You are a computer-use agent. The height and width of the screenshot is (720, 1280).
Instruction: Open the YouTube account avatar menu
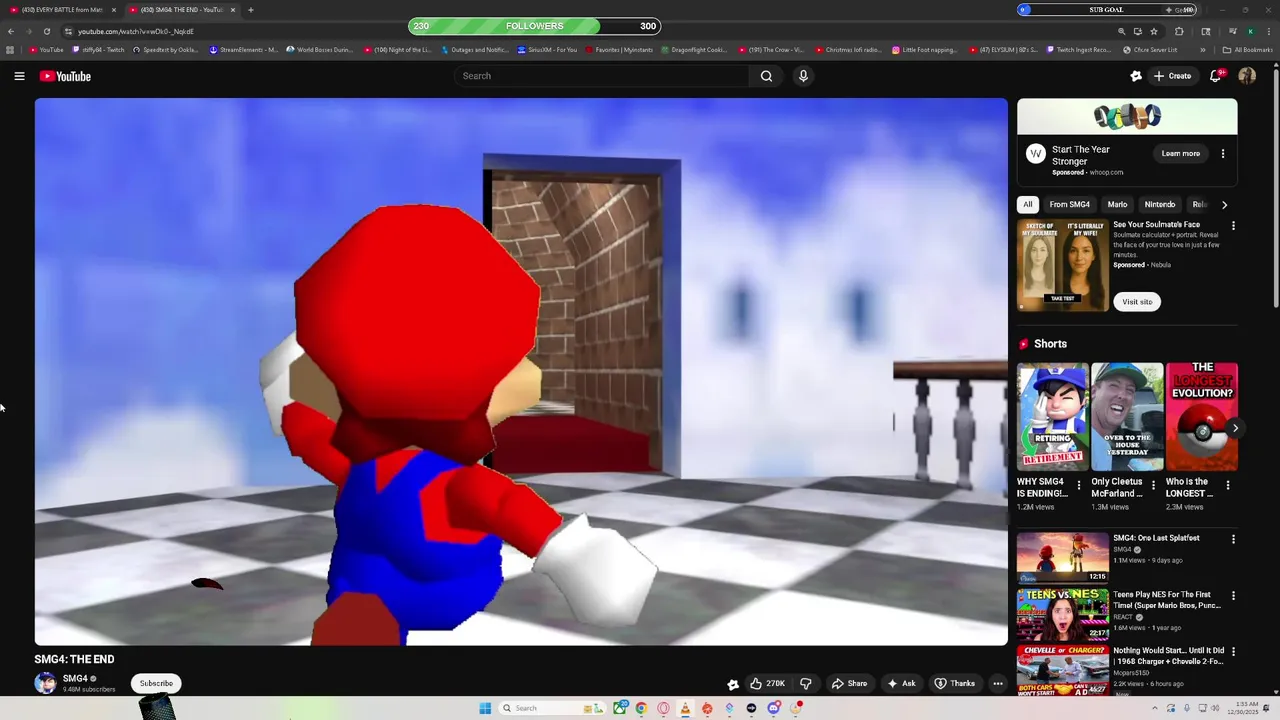[x=1247, y=76]
